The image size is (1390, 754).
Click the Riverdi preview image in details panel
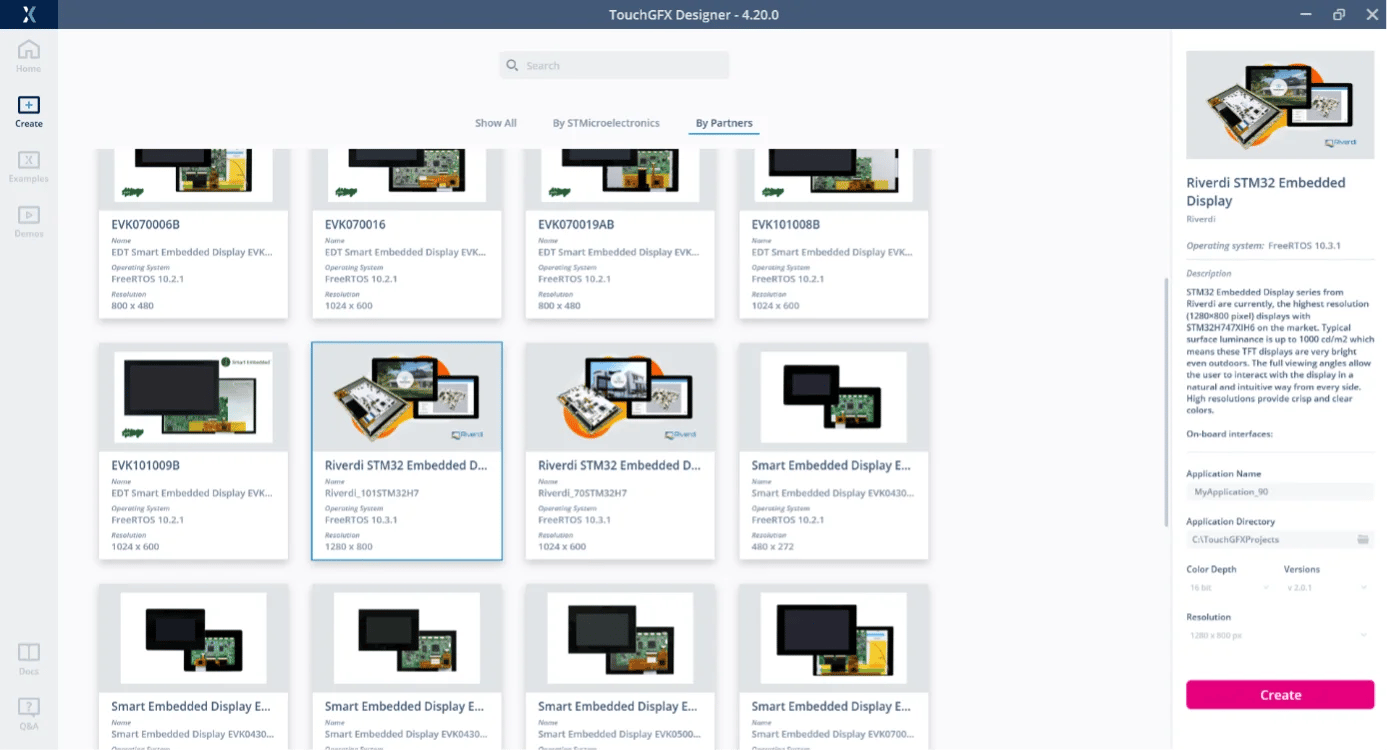click(1280, 105)
